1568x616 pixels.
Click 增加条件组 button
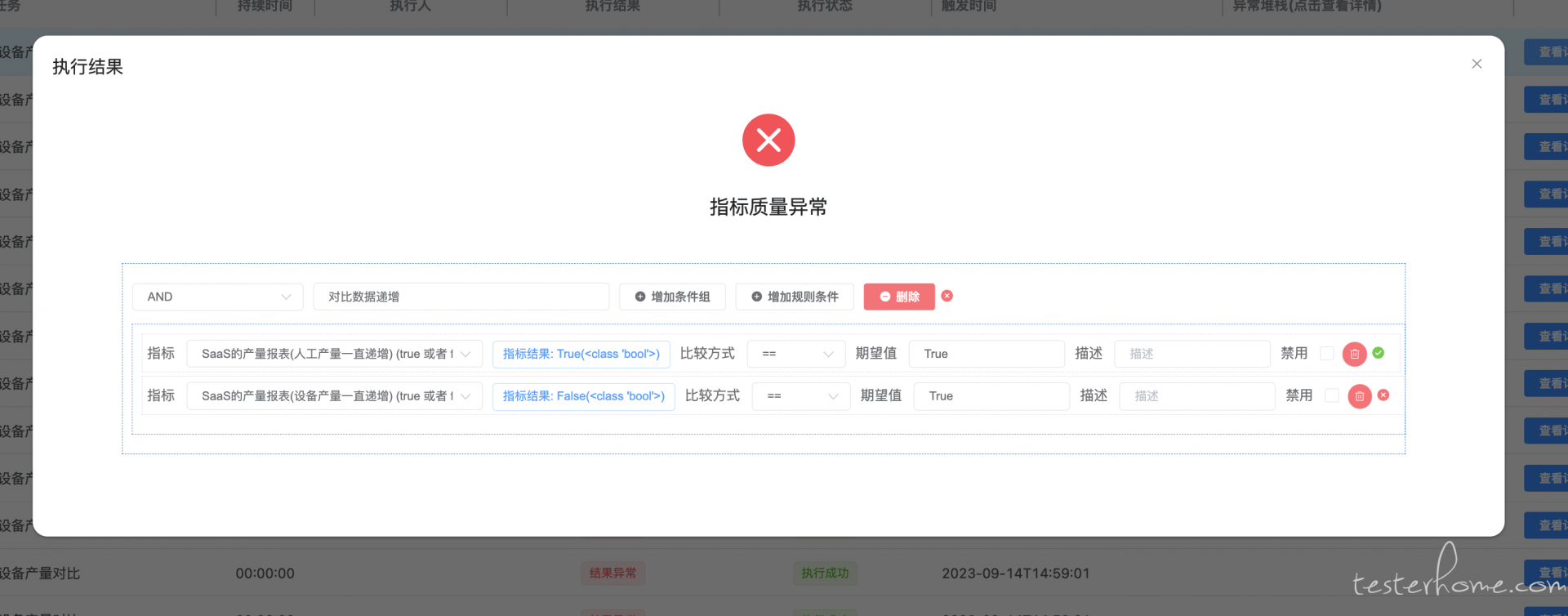coord(672,297)
